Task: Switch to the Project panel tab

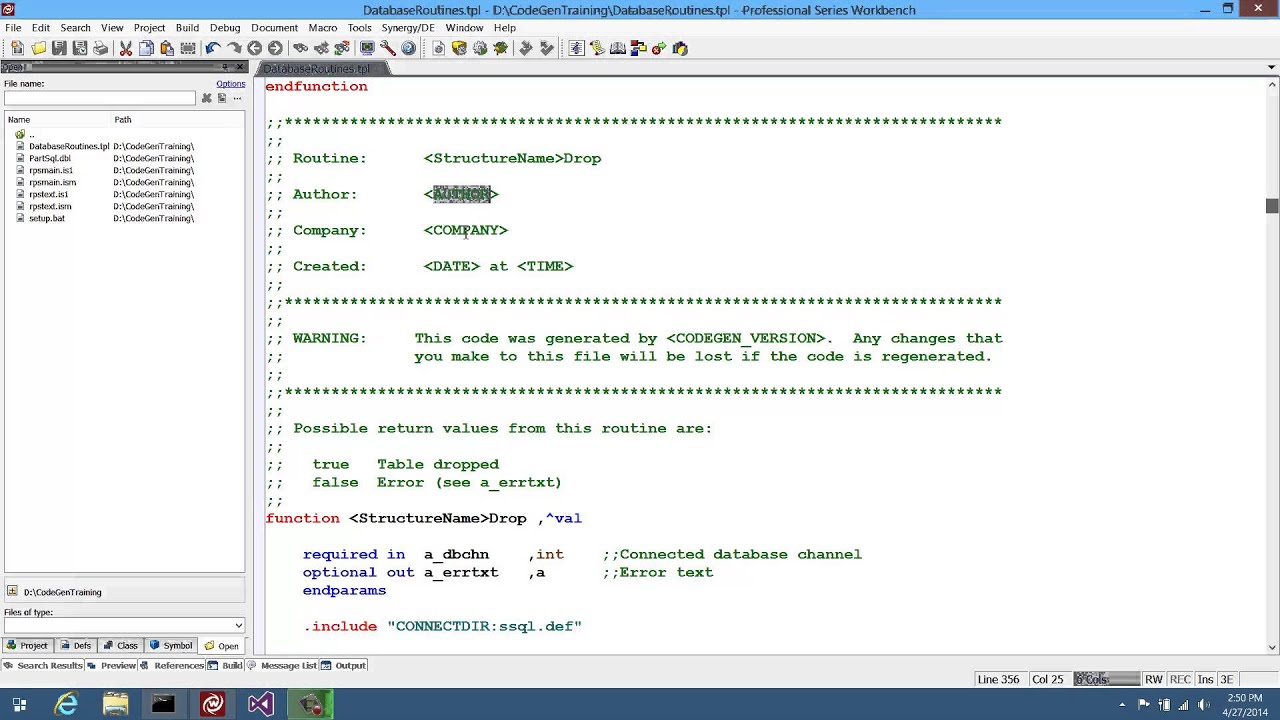Action: pyautogui.click(x=27, y=646)
